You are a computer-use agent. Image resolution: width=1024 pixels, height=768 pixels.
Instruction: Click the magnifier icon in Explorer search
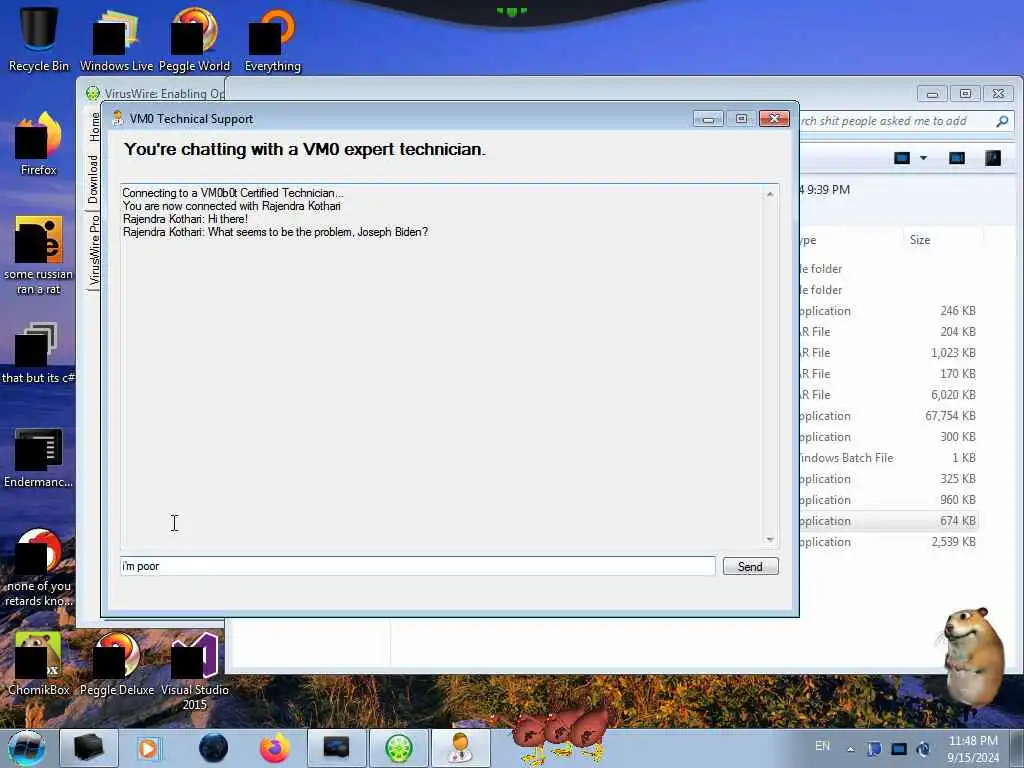click(x=1002, y=121)
